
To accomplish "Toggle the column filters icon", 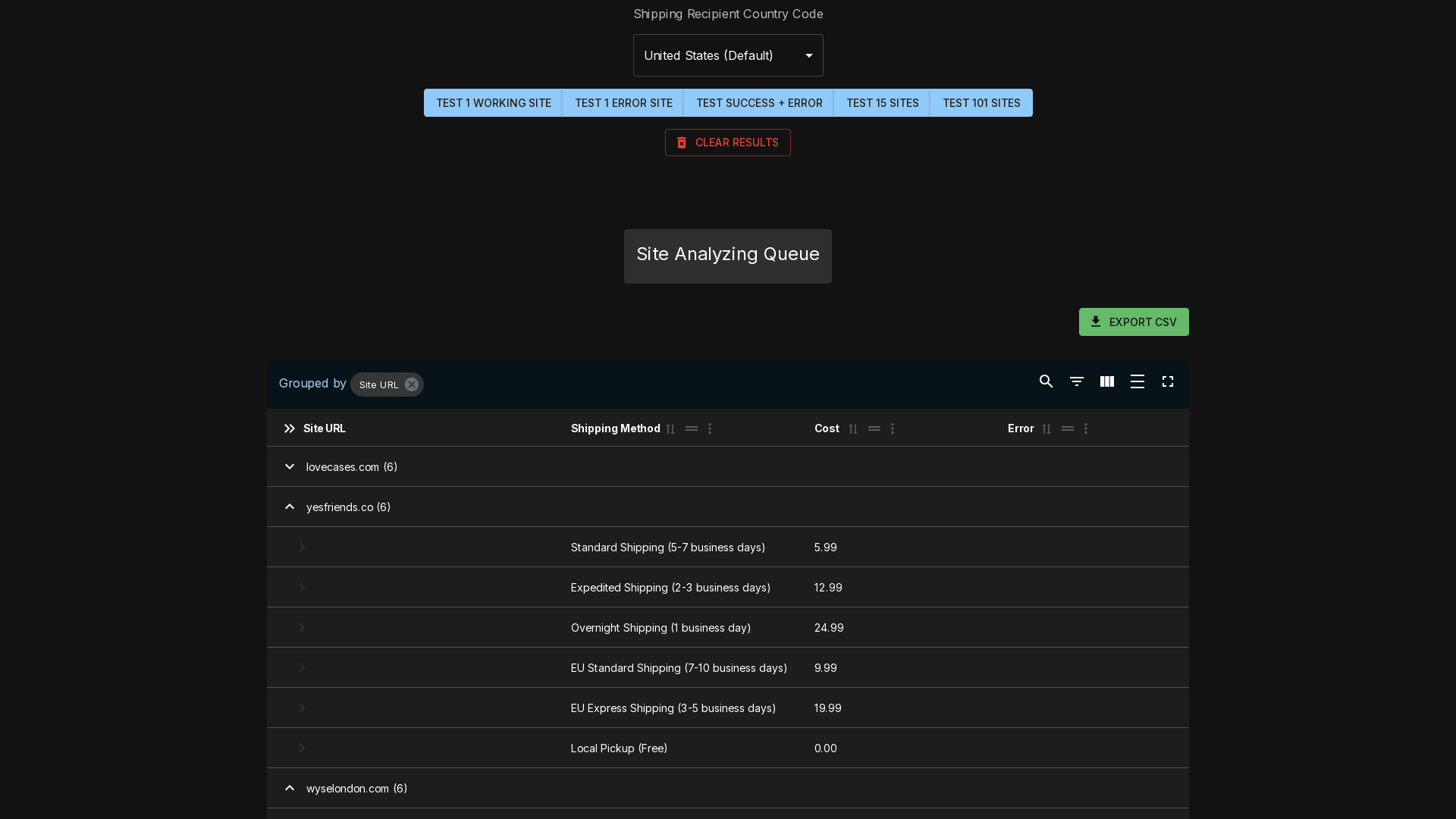I will (1076, 381).
